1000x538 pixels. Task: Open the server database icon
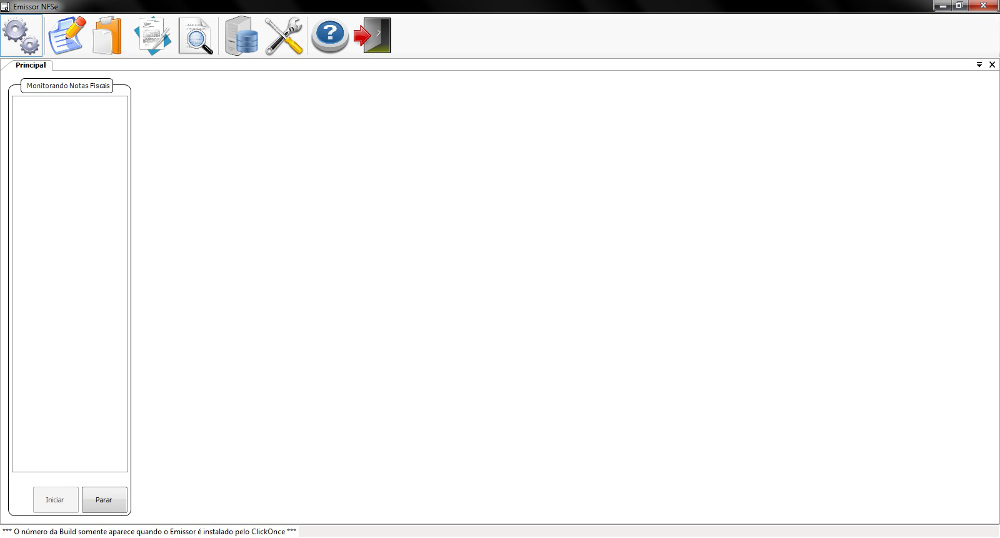pos(241,36)
